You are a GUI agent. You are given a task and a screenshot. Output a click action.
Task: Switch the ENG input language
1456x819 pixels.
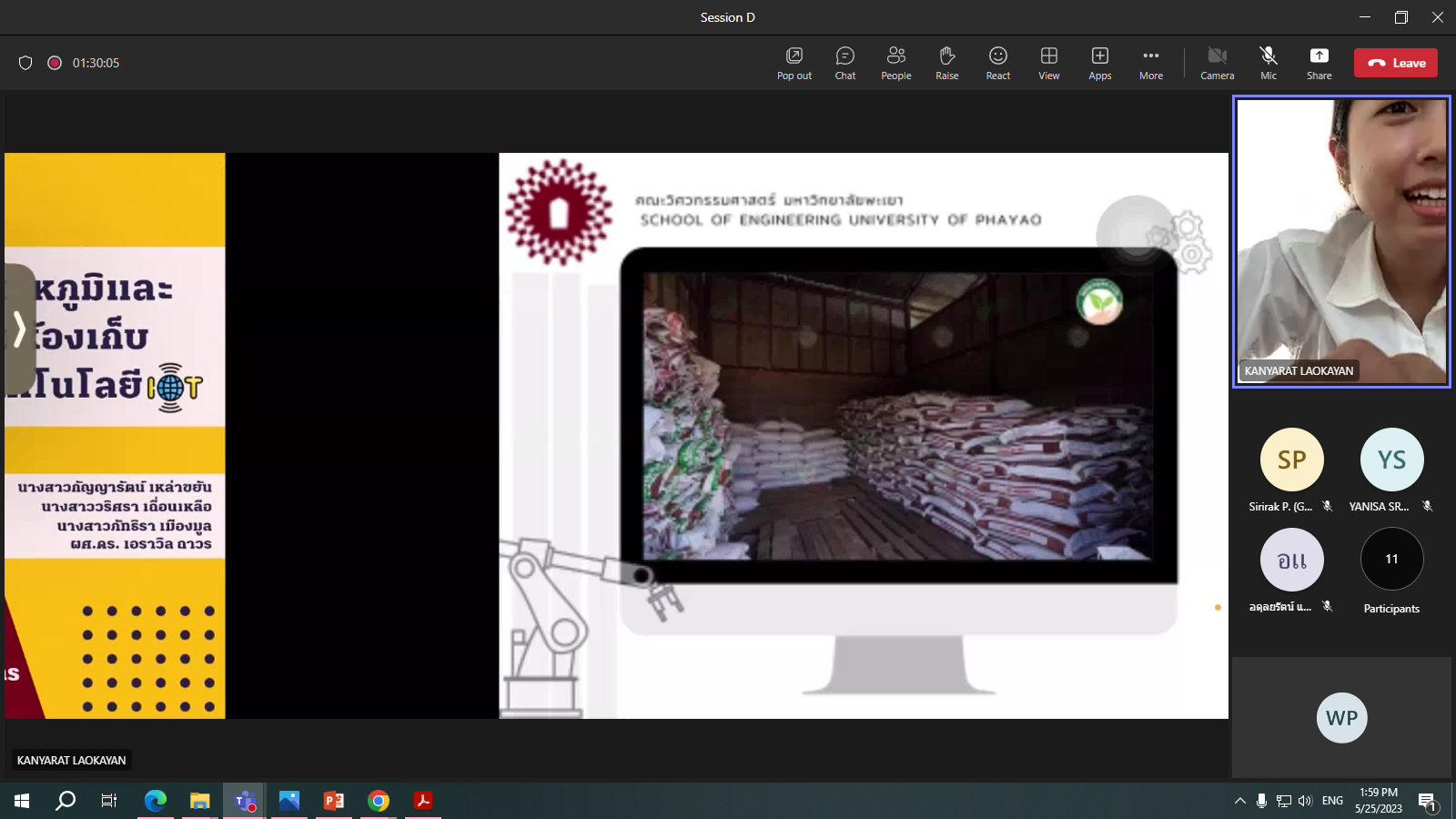tap(1332, 801)
